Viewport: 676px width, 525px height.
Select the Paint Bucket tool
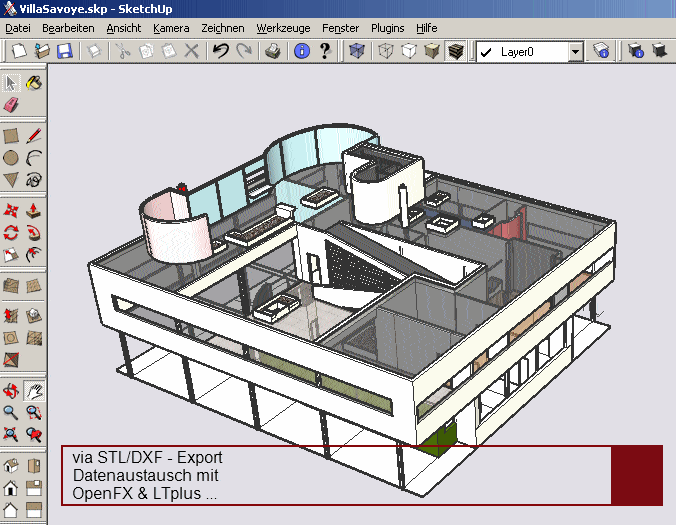[x=34, y=83]
